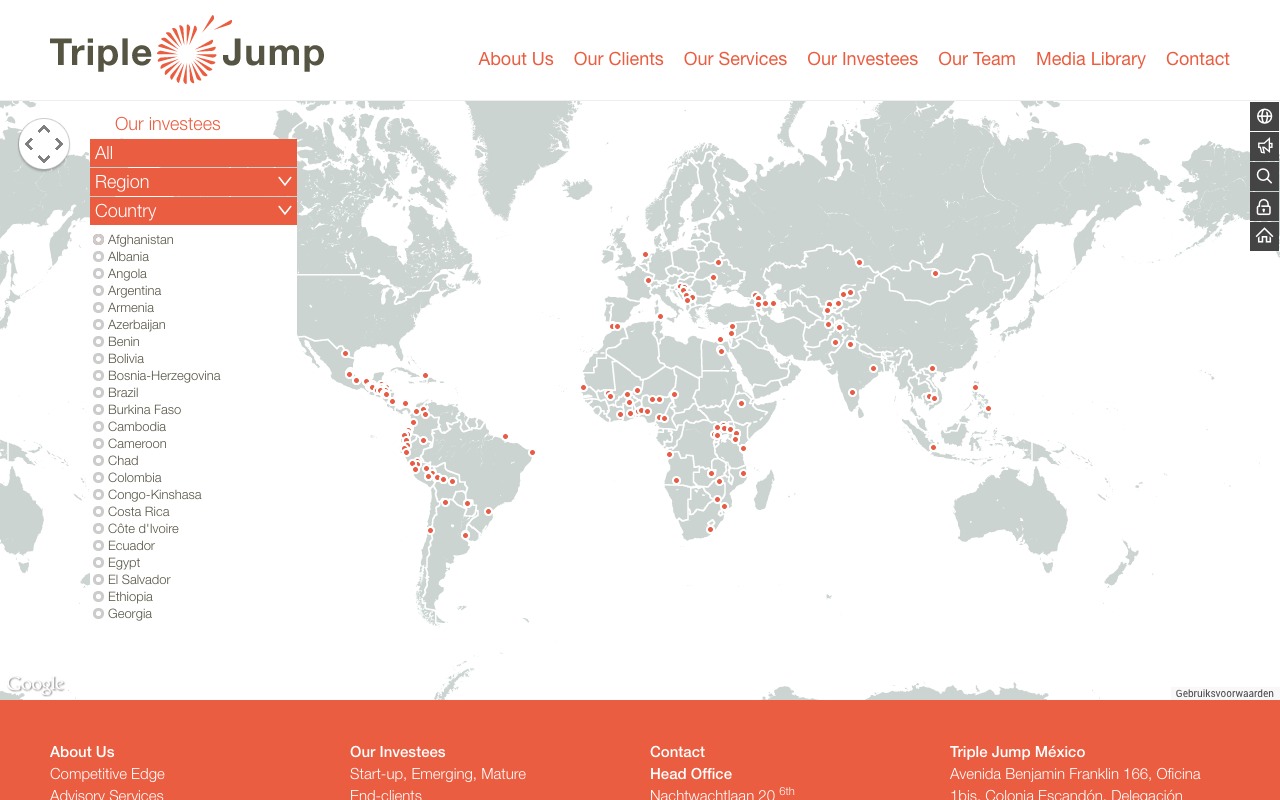Pick Ecuador from the country list
Viewport: 1280px width, 800px height.
[x=131, y=546]
